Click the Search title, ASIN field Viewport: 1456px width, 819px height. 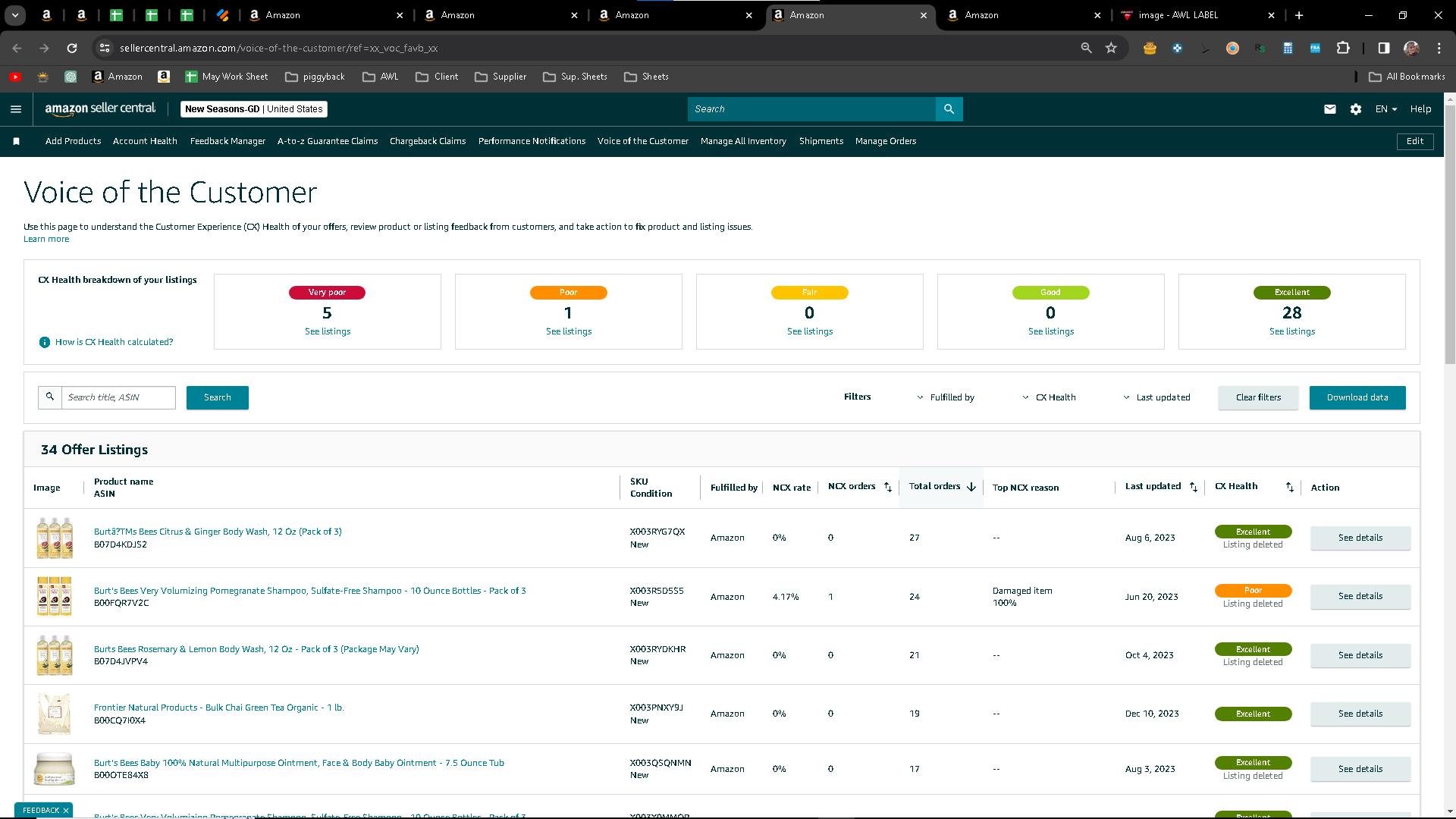click(118, 397)
